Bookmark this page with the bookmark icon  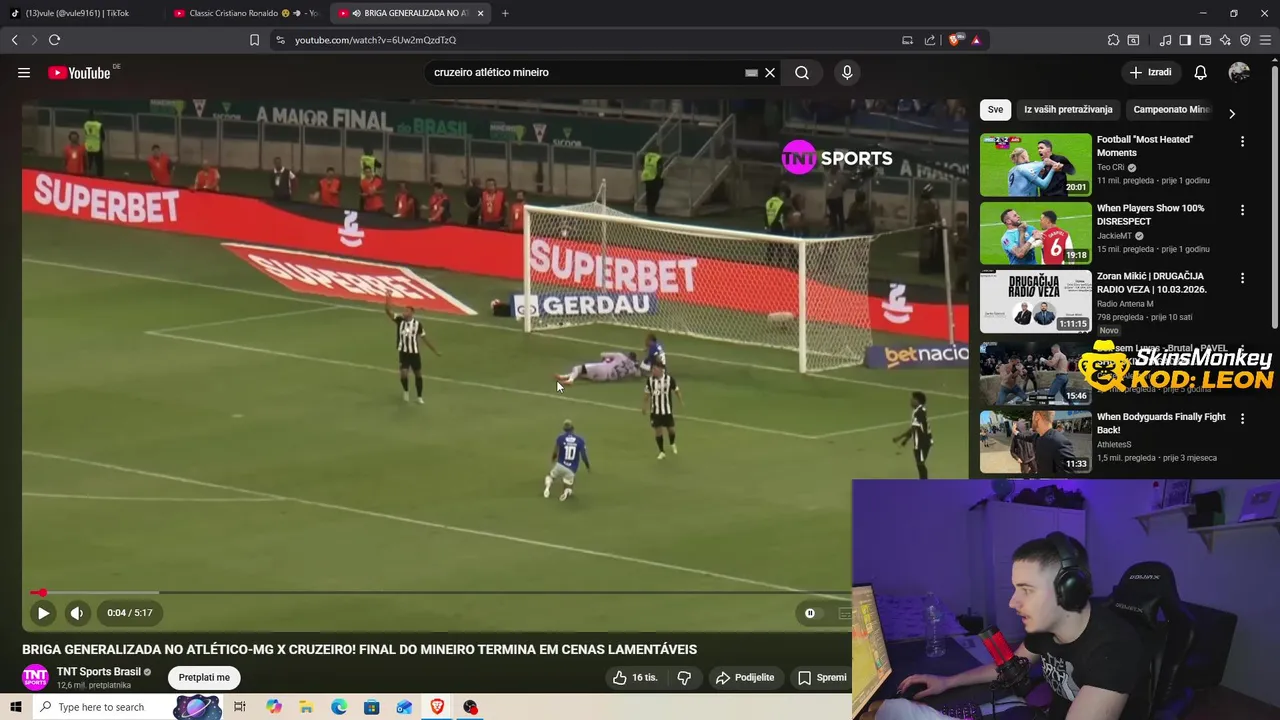(x=254, y=40)
